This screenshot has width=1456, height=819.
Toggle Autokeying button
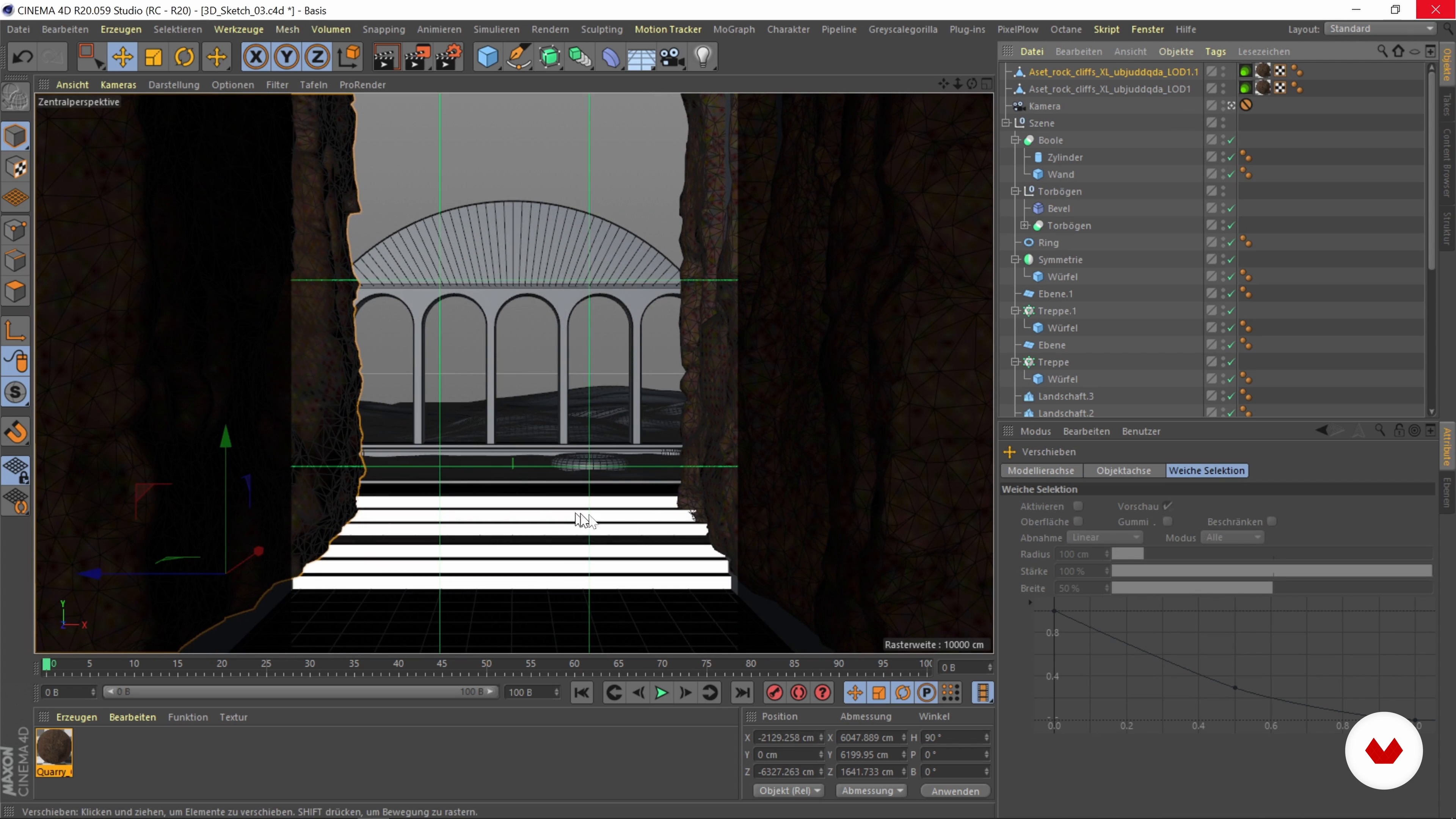click(799, 692)
